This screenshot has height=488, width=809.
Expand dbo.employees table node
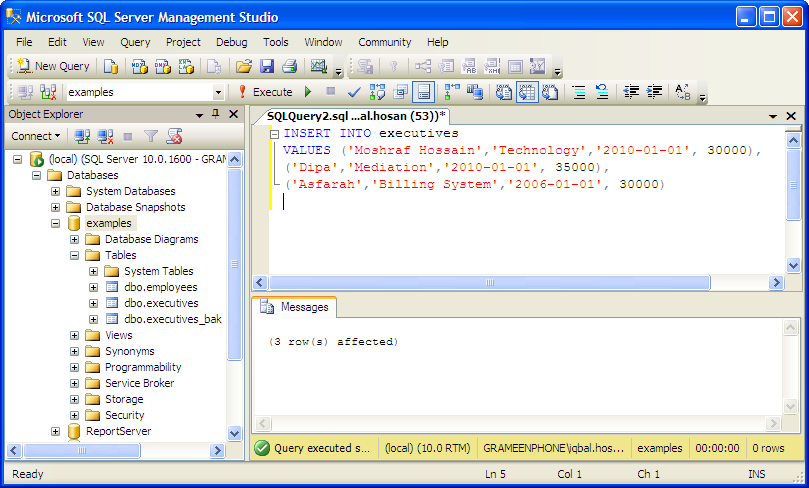tap(93, 287)
